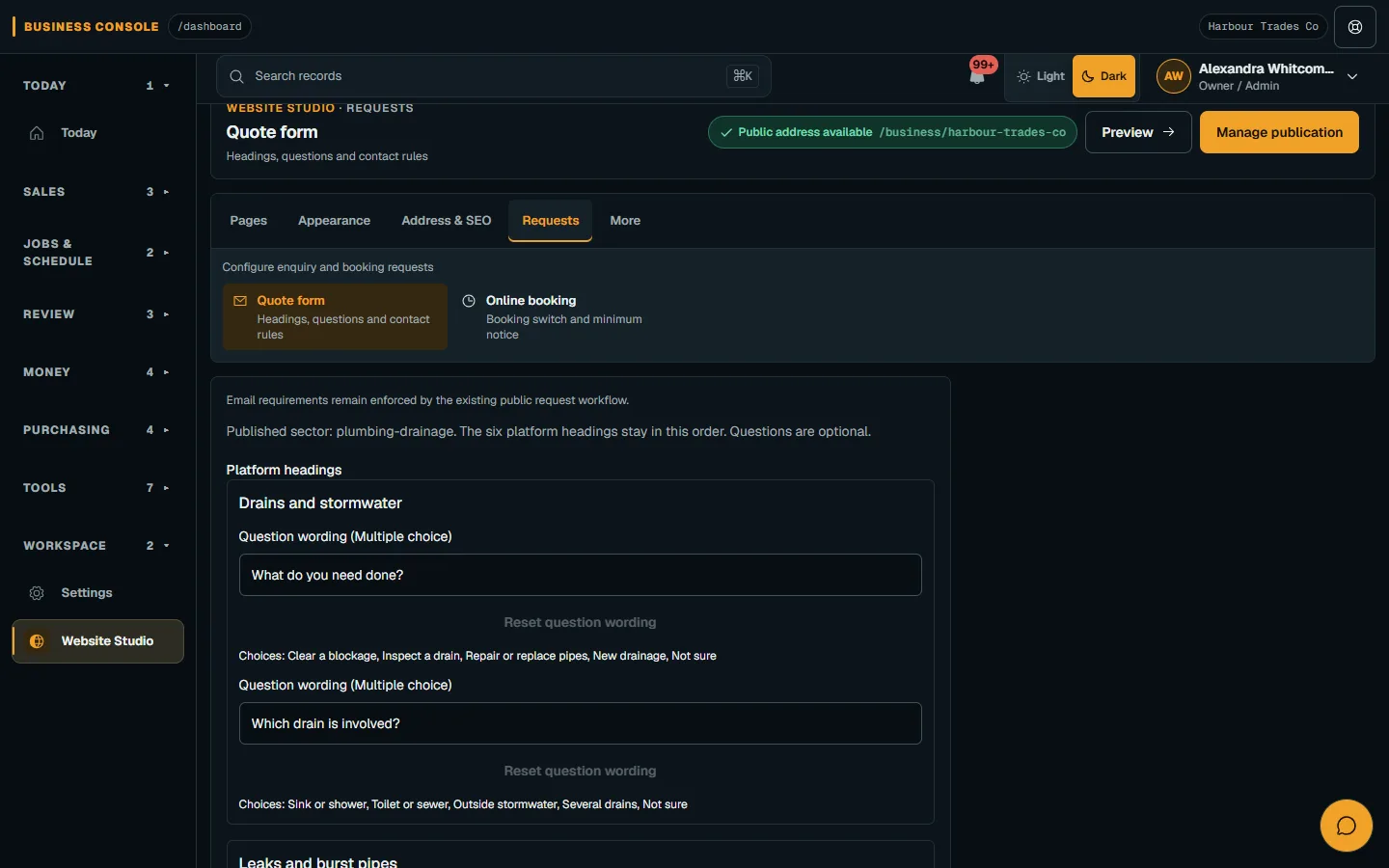Click Manage publication button

tap(1279, 132)
